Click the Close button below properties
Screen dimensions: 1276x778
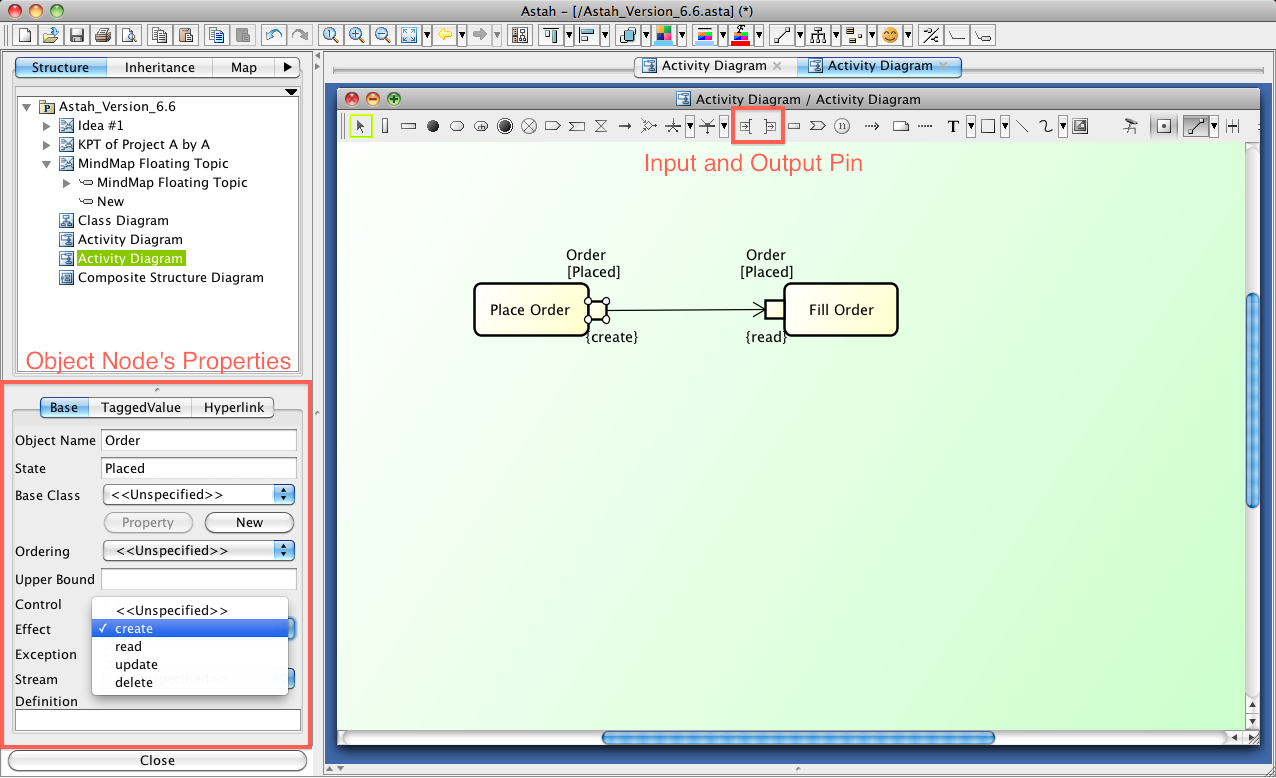click(157, 761)
